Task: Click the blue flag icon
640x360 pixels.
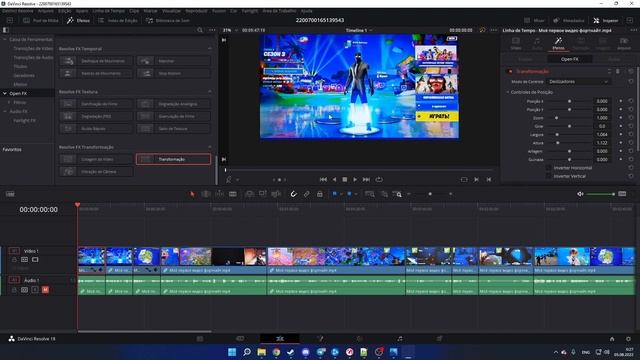Action: tap(334, 194)
